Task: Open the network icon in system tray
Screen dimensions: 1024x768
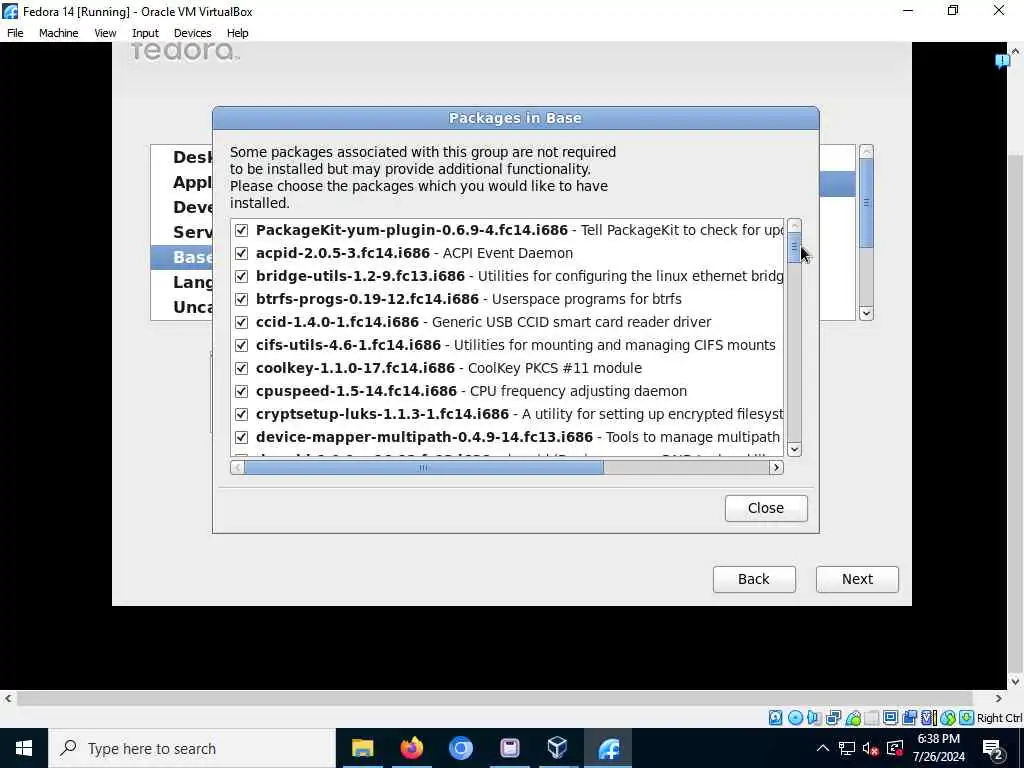Action: (x=846, y=748)
